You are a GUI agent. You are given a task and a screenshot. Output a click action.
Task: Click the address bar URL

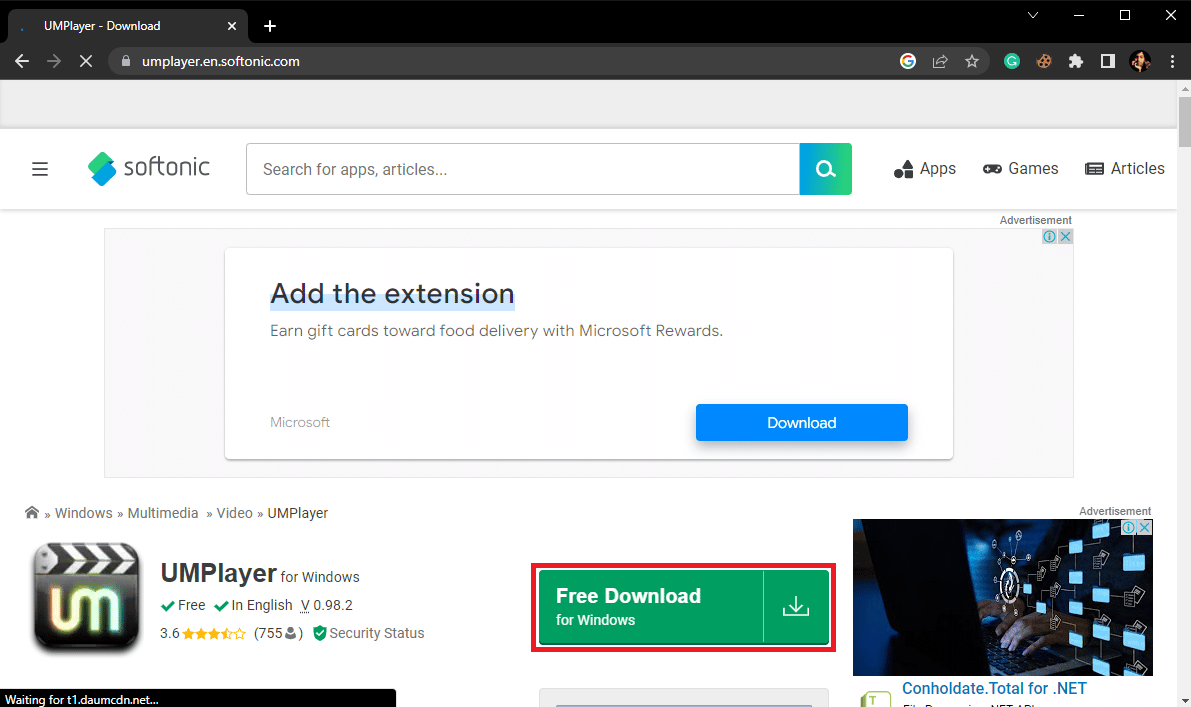(x=220, y=61)
